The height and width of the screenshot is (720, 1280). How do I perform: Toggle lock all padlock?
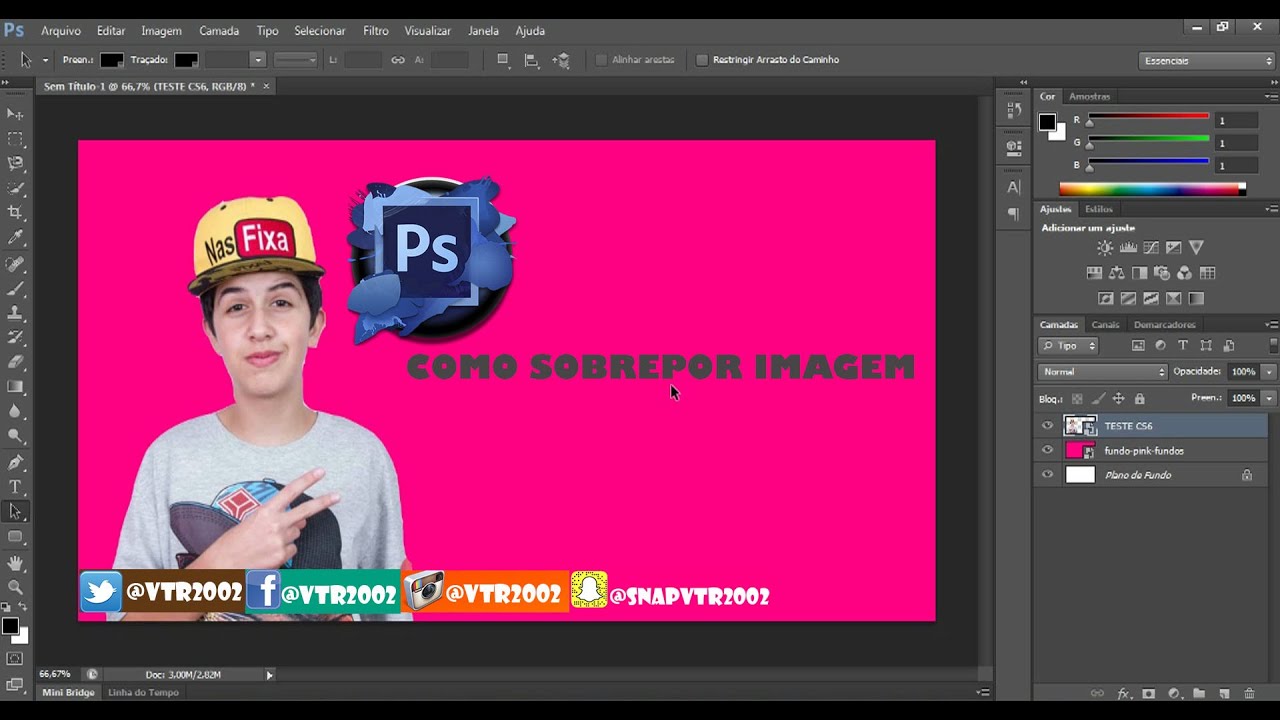tap(1139, 398)
